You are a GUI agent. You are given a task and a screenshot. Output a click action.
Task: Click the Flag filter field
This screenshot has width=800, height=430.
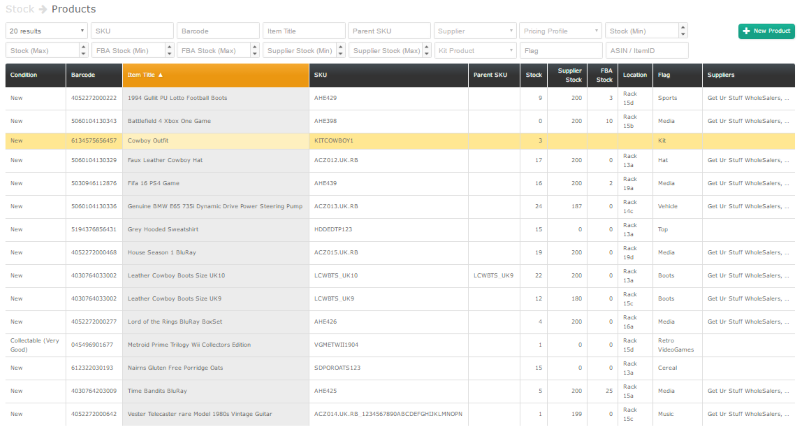561,50
